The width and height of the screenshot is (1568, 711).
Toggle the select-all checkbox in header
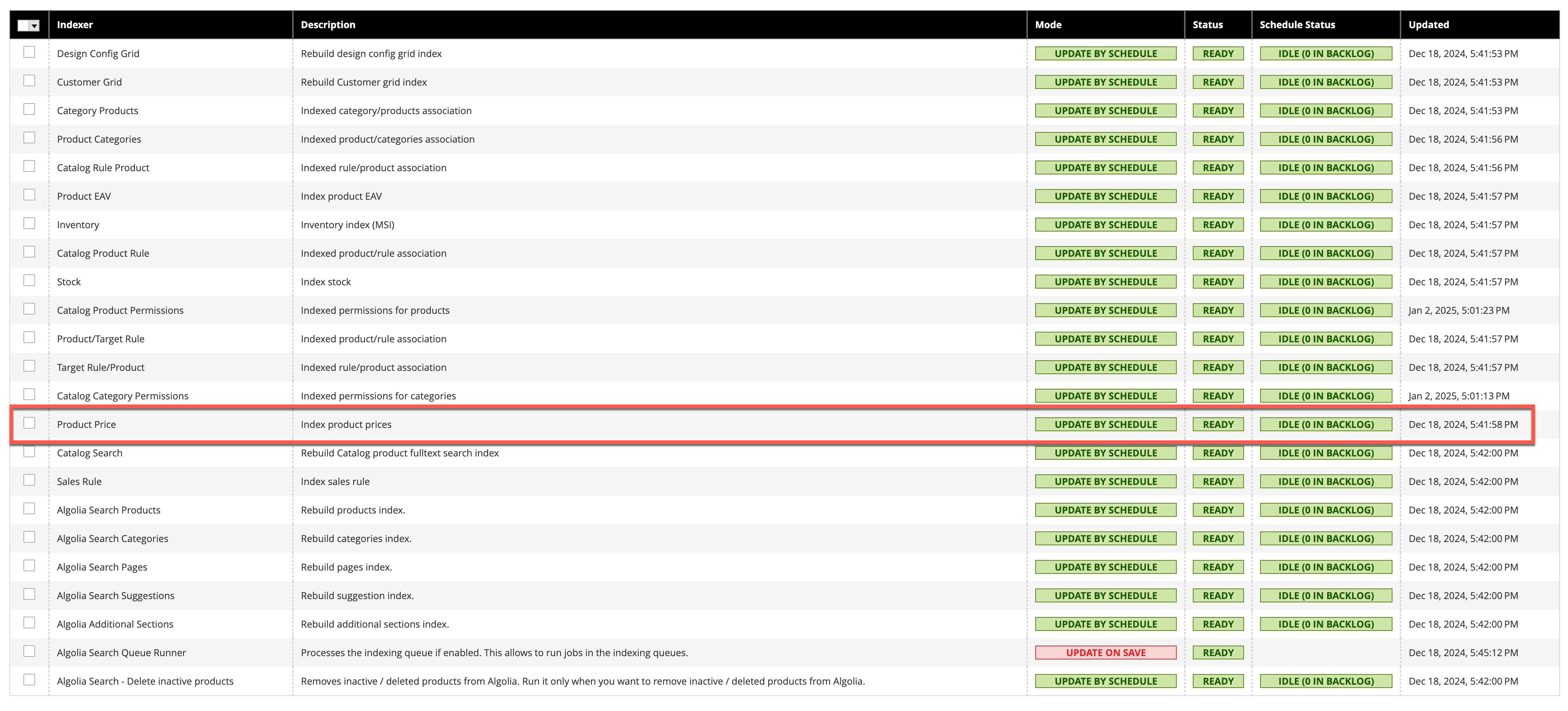[x=24, y=25]
